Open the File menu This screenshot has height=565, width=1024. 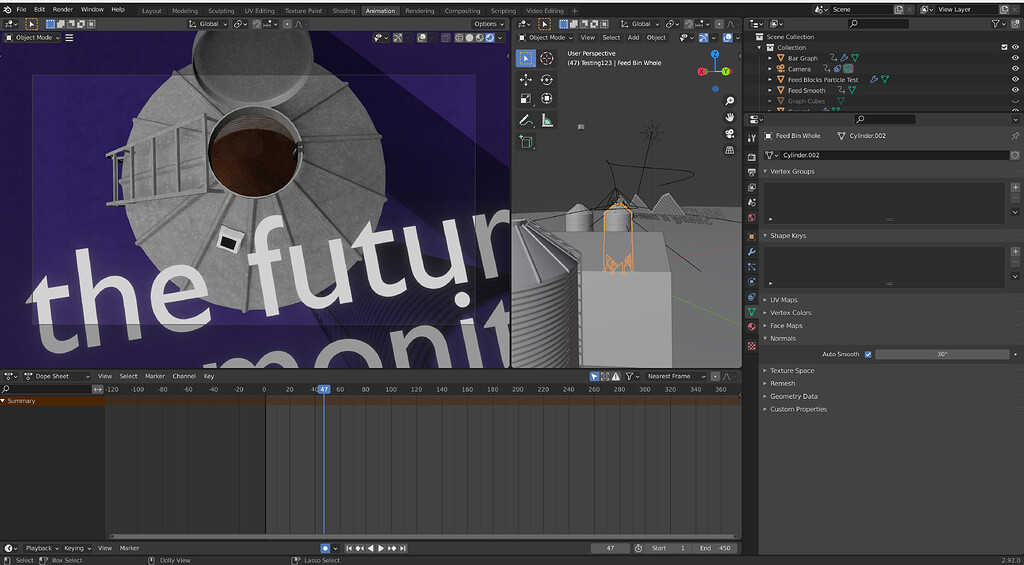[x=22, y=10]
